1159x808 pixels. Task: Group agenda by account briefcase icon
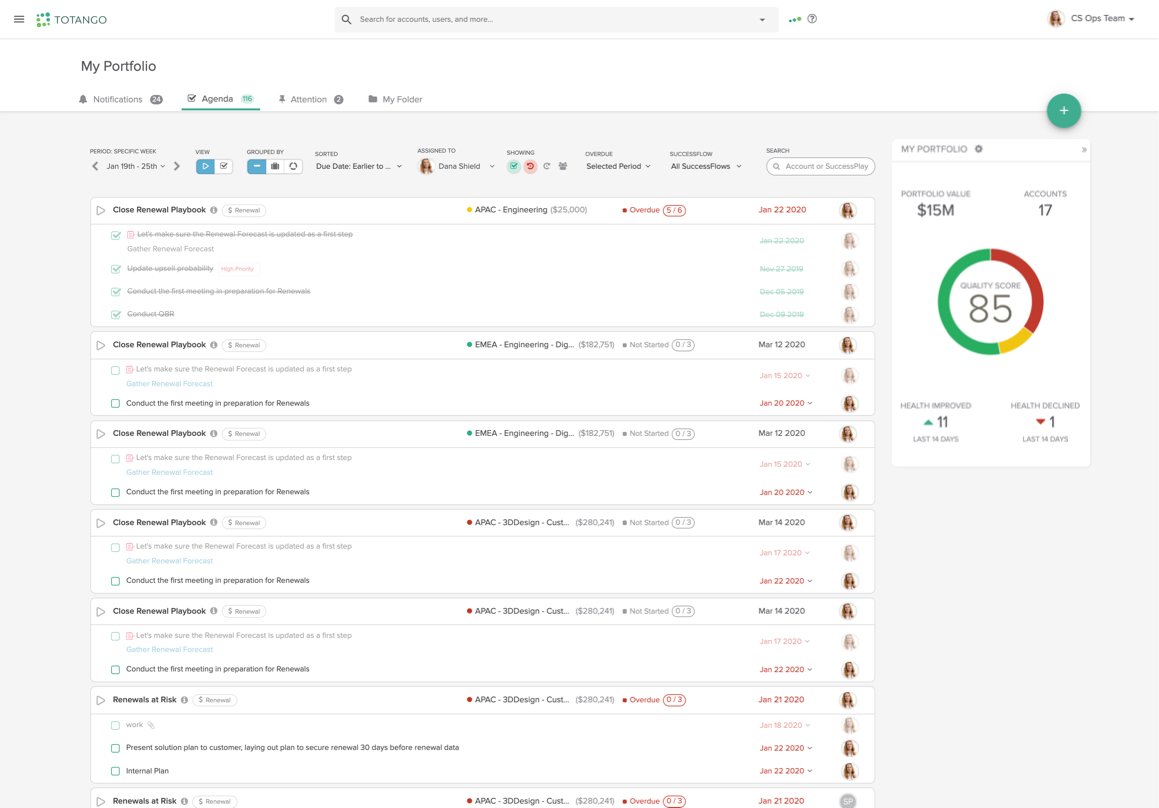pos(274,167)
